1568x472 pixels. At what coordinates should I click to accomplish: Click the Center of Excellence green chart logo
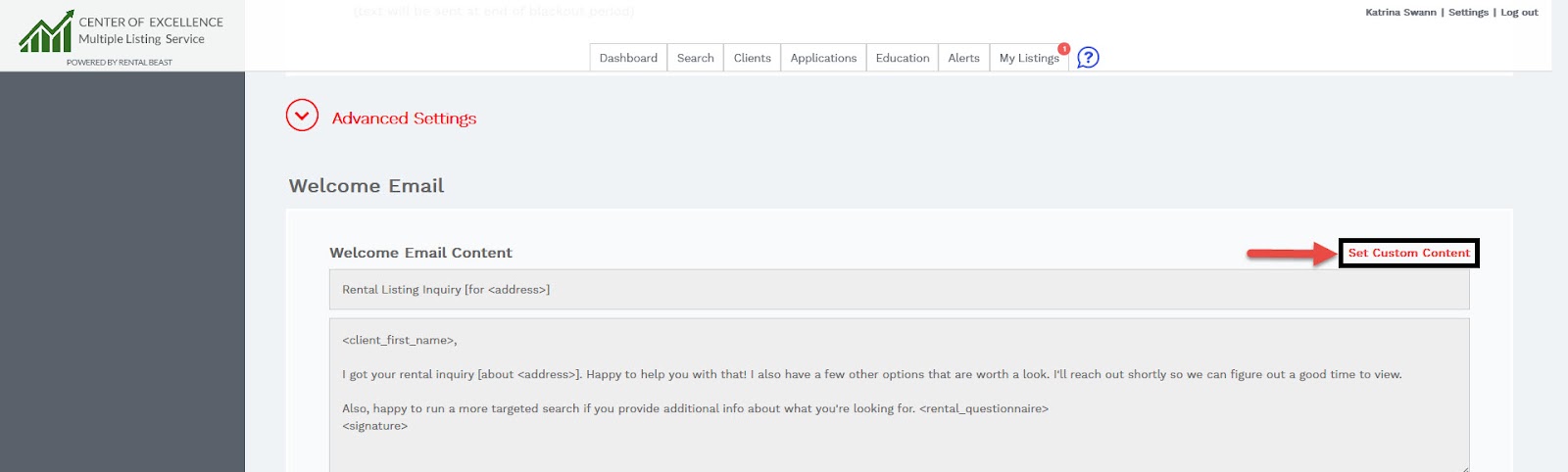point(46,32)
